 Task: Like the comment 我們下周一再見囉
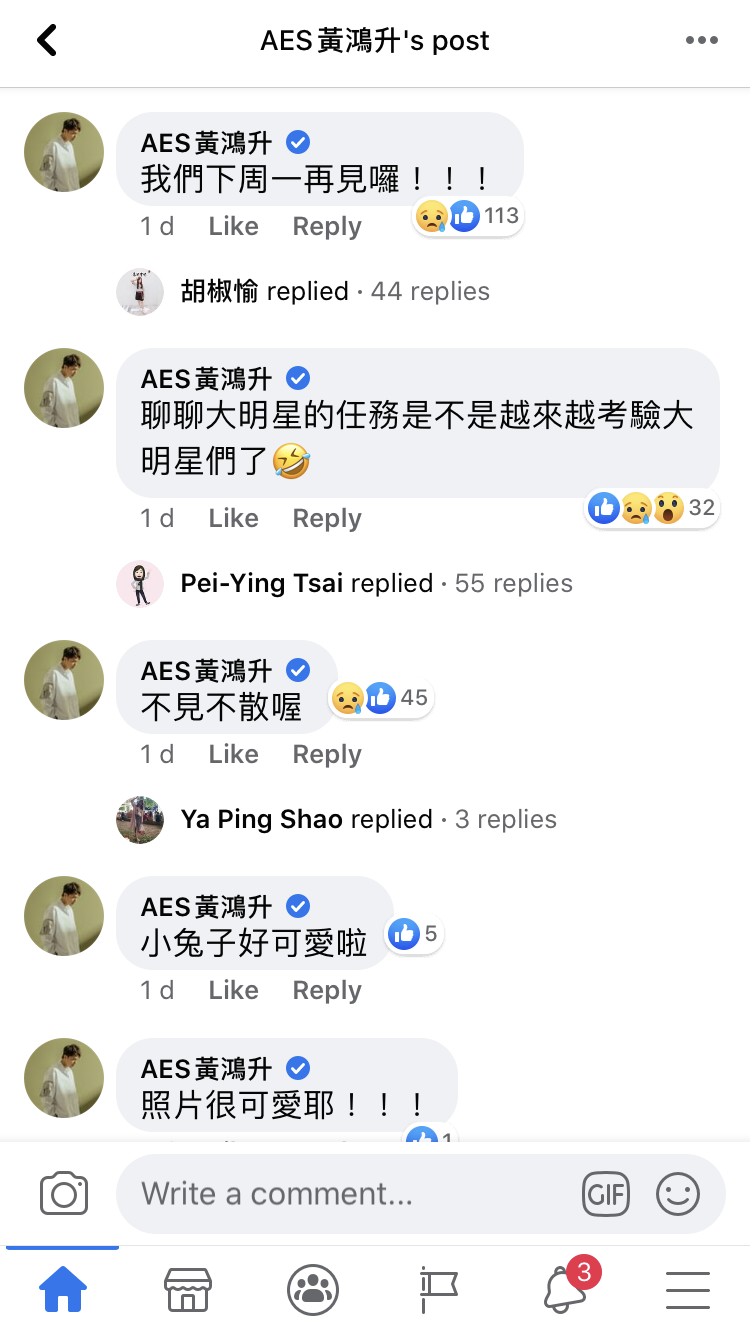pyautogui.click(x=233, y=227)
